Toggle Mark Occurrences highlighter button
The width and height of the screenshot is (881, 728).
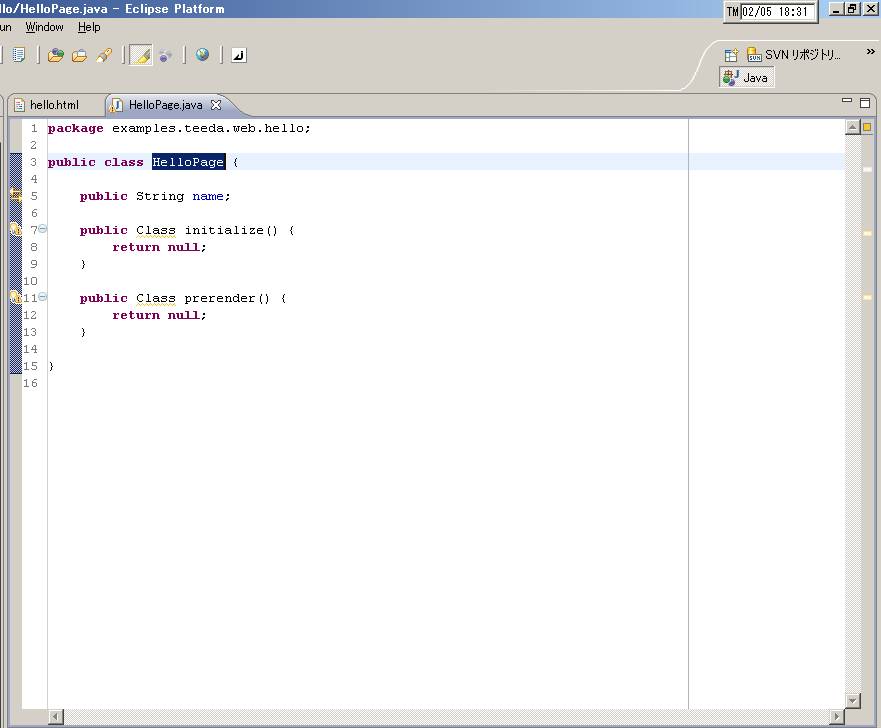pos(141,56)
